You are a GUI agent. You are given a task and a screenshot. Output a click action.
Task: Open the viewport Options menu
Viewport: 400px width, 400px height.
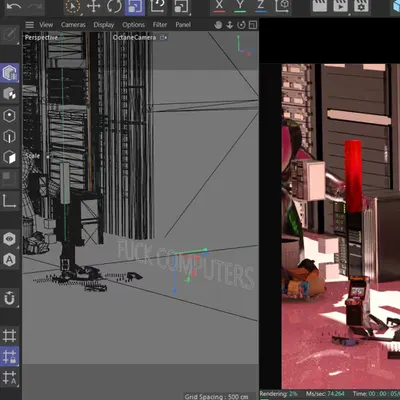point(133,25)
